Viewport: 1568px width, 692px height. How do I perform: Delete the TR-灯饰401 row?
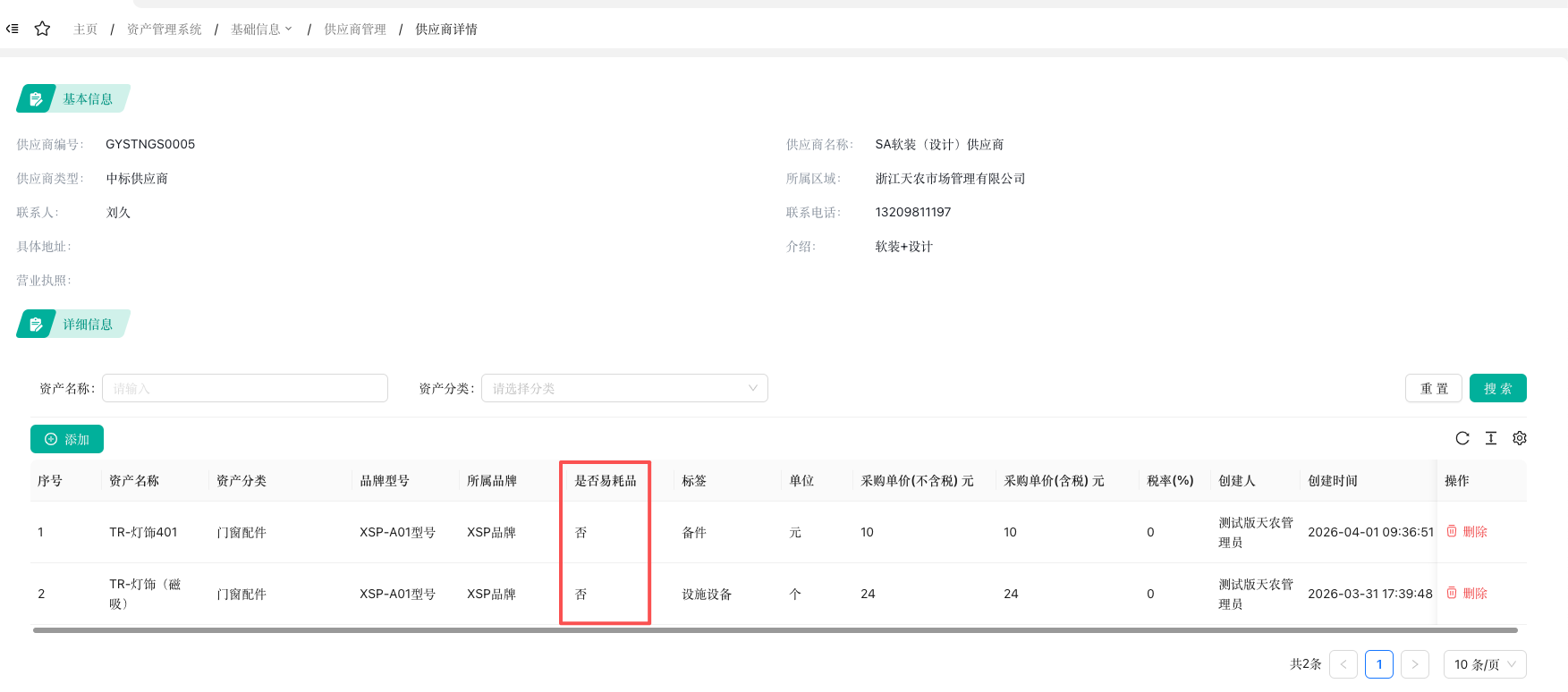pos(1467,532)
